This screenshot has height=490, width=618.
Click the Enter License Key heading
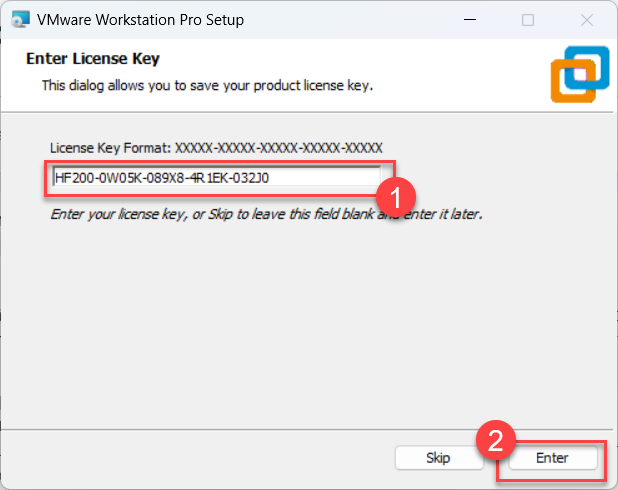(x=93, y=59)
